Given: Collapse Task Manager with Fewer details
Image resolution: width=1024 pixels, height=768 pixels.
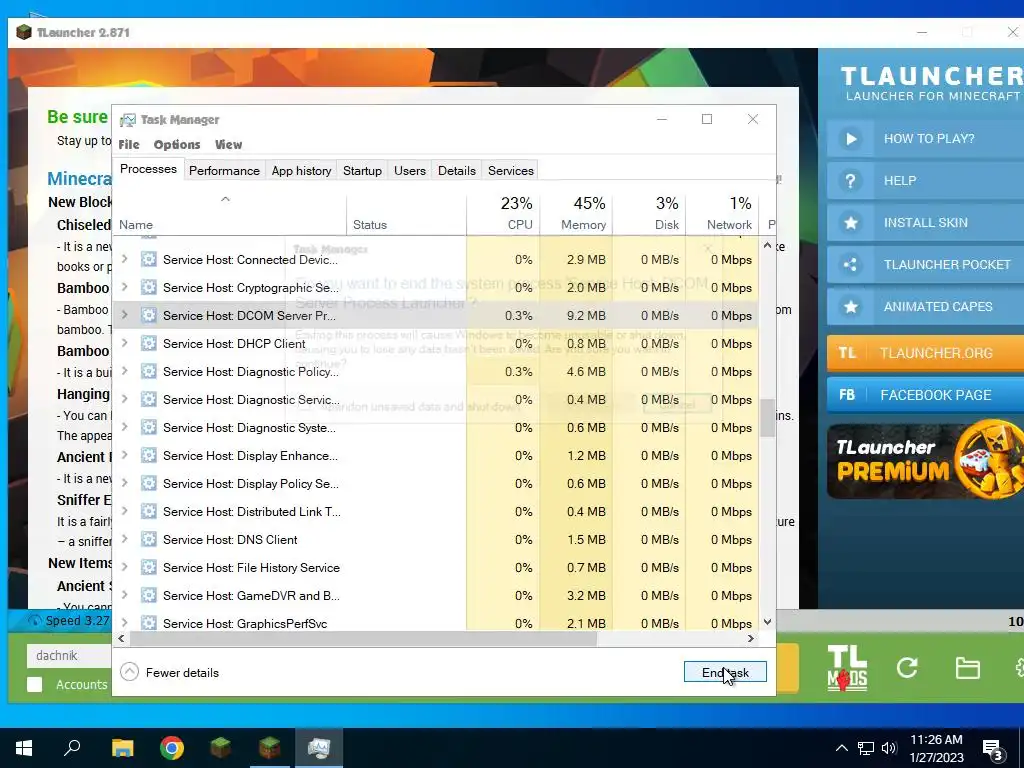Looking at the screenshot, I should point(170,672).
